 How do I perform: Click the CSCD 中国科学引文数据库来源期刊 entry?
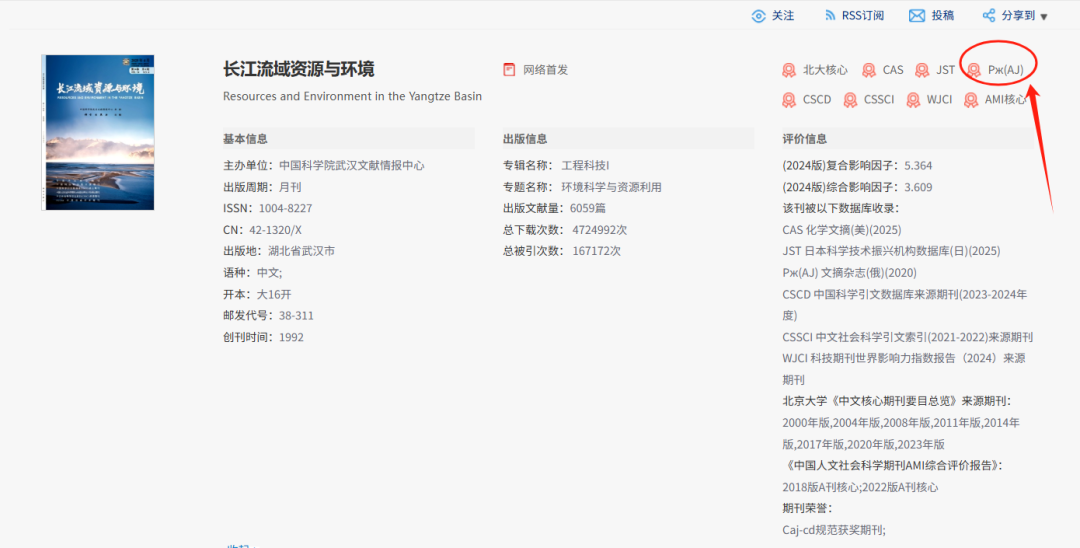(904, 304)
